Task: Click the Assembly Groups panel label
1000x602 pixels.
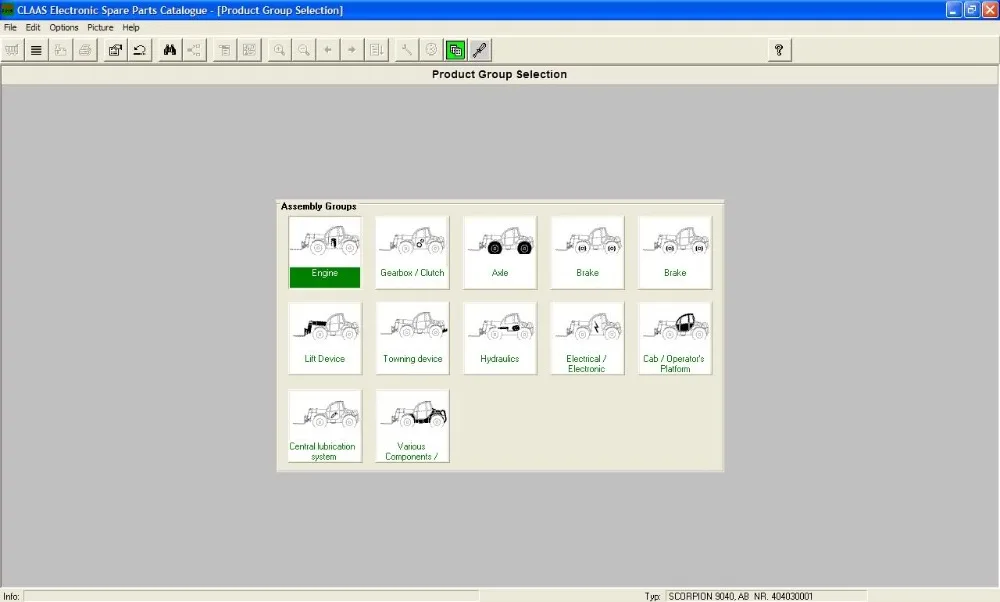Action: tap(318, 206)
